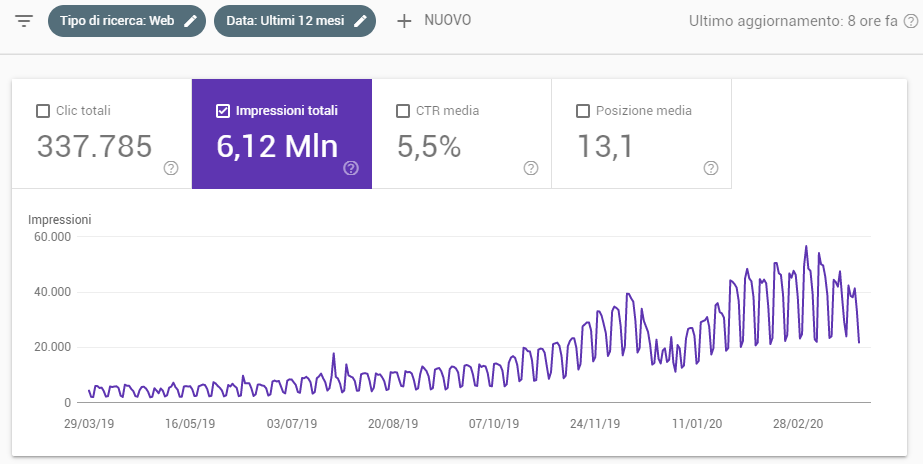Click the 20/08/19 date label
This screenshot has height=464, width=923.
(x=393, y=424)
